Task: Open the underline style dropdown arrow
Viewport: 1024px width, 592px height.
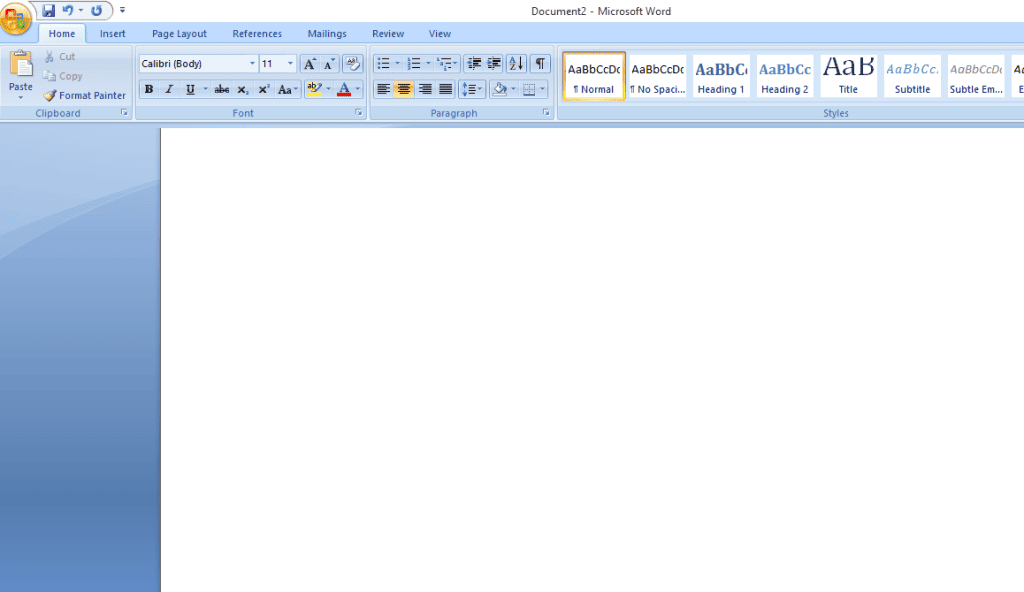Action: pyautogui.click(x=205, y=90)
